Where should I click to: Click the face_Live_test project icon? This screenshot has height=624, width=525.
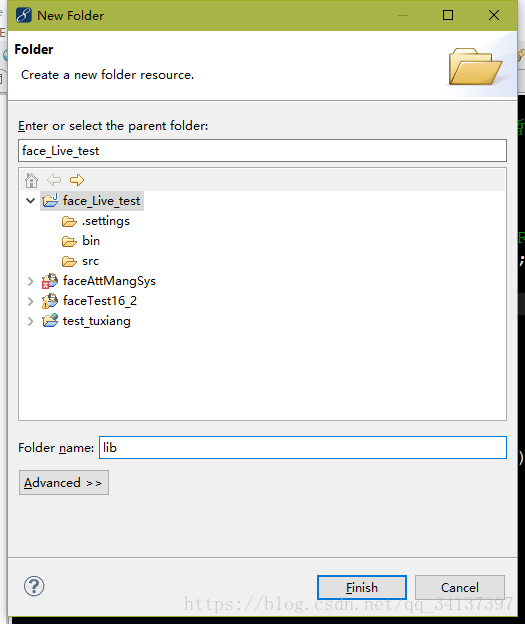pos(50,201)
